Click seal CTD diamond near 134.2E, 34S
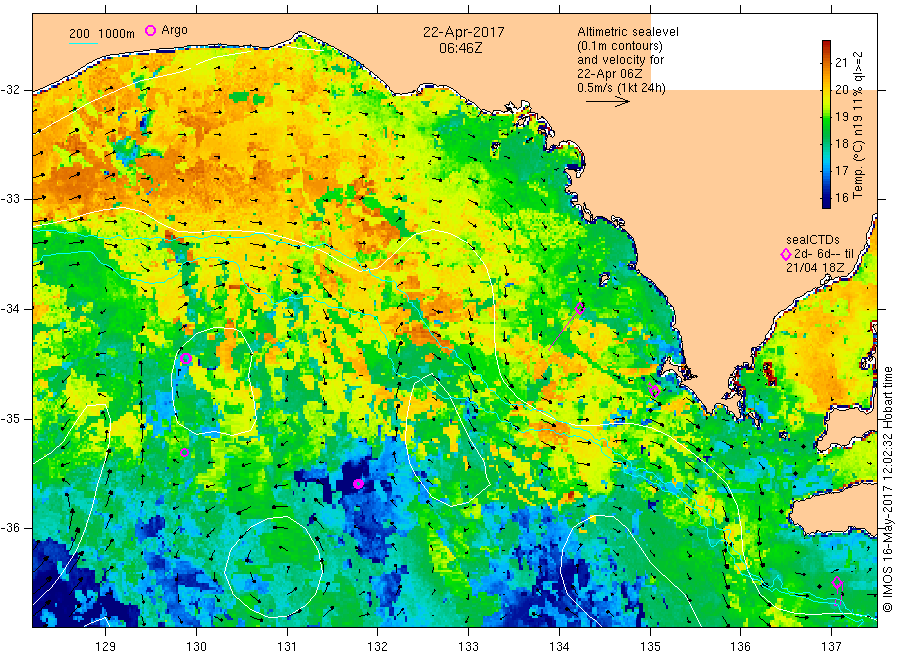Image resolution: width=900 pixels, height=660 pixels. (580, 309)
